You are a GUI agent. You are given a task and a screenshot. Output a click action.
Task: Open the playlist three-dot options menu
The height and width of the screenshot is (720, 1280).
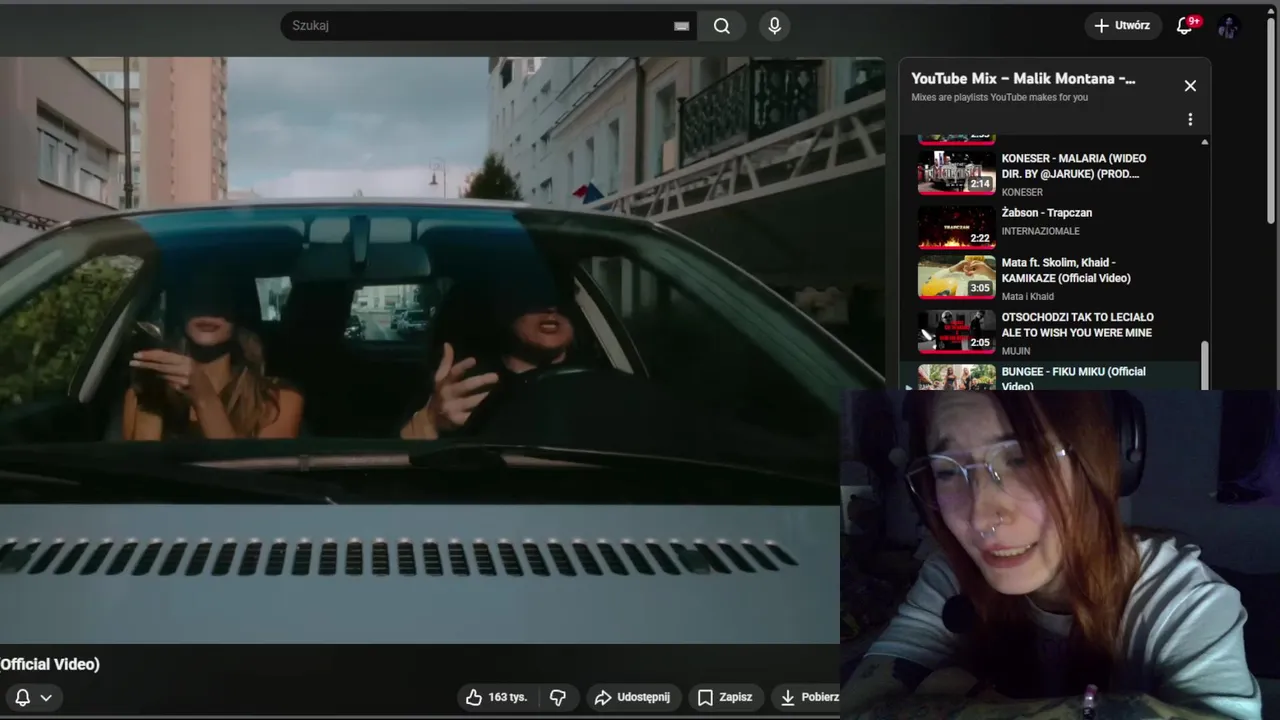click(x=1190, y=120)
